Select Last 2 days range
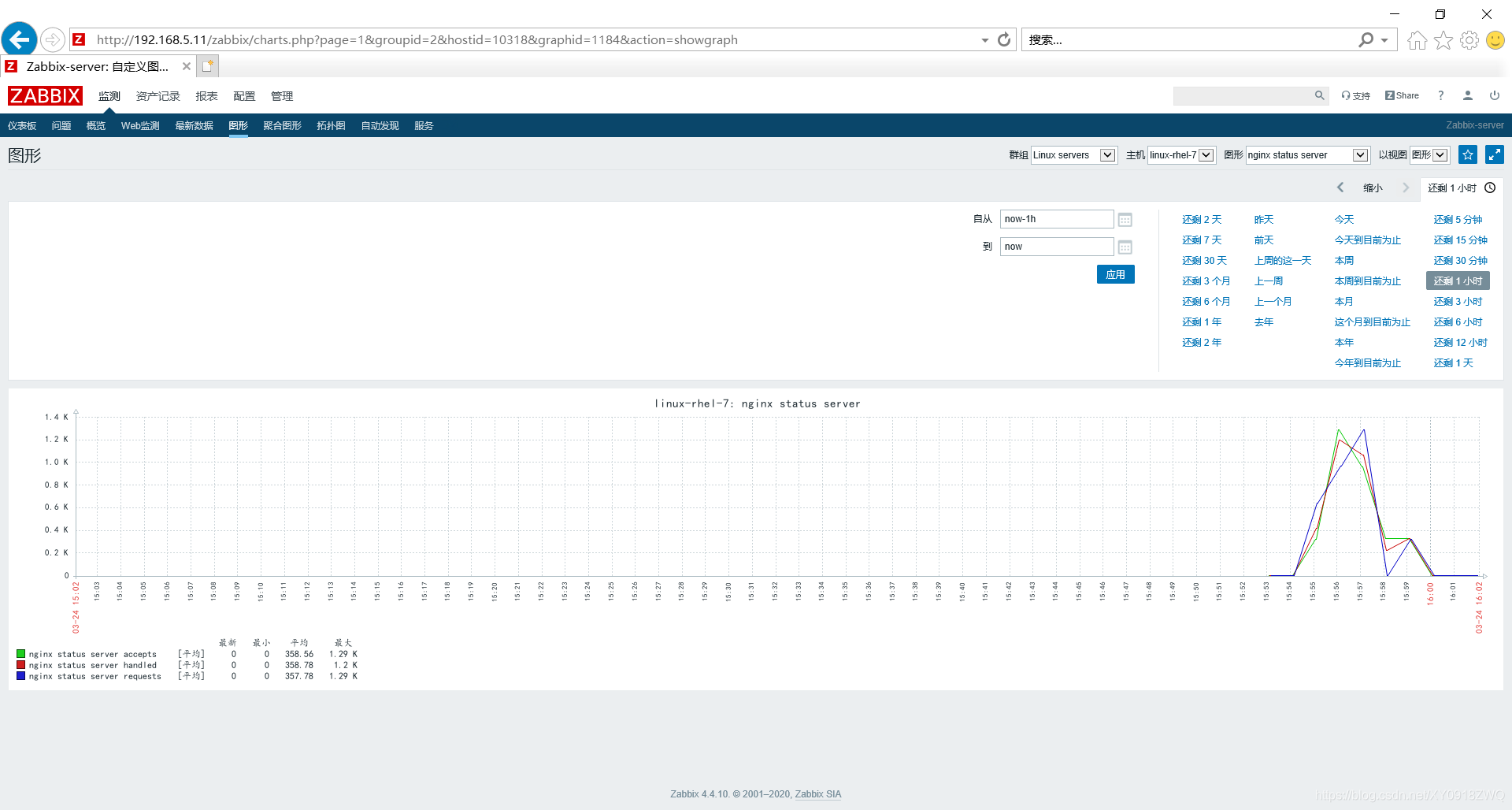The height and width of the screenshot is (810, 1512). [1202, 220]
